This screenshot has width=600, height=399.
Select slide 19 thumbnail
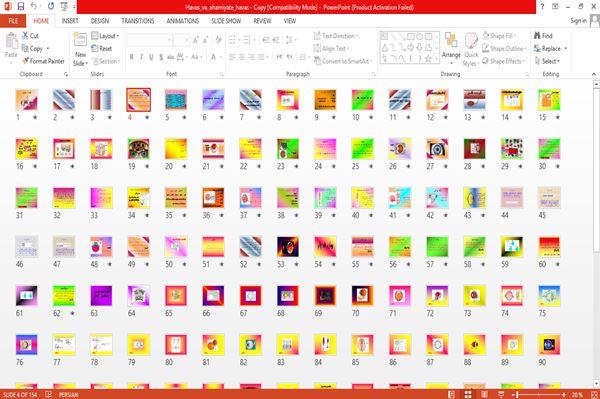(x=139, y=149)
